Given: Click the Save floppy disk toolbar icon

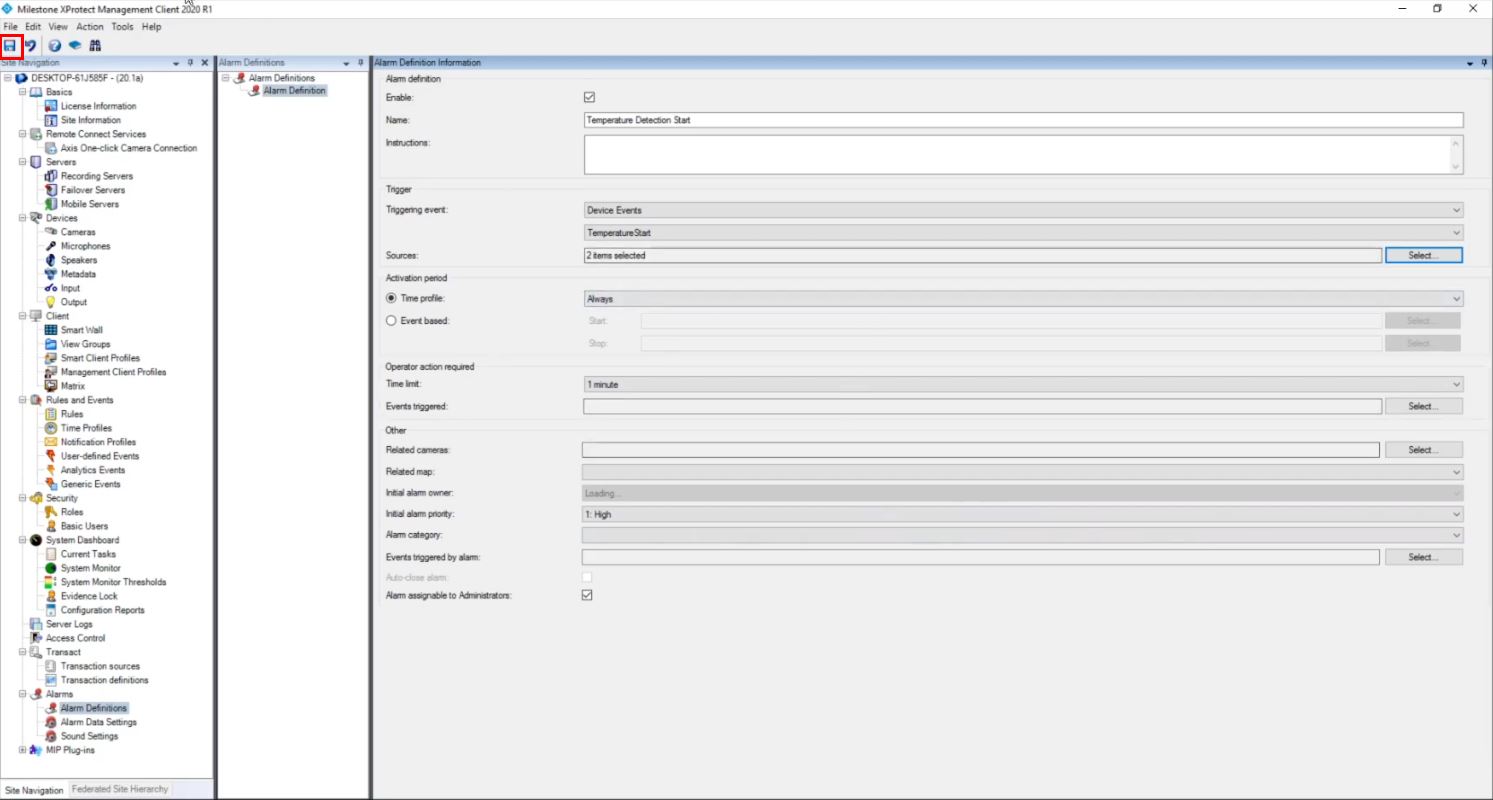Looking at the screenshot, I should pos(10,45).
